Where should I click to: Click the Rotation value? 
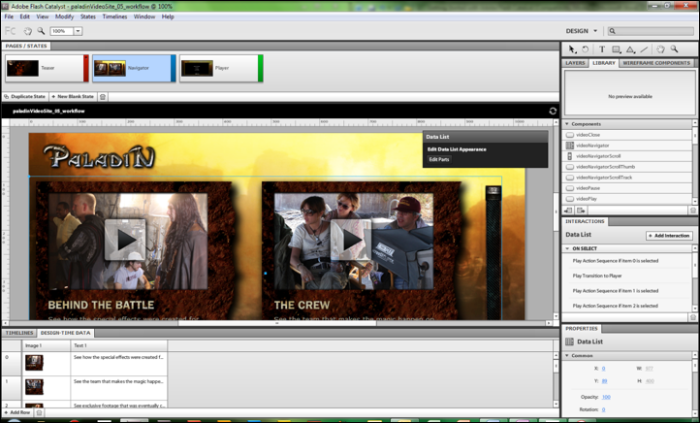pos(604,410)
